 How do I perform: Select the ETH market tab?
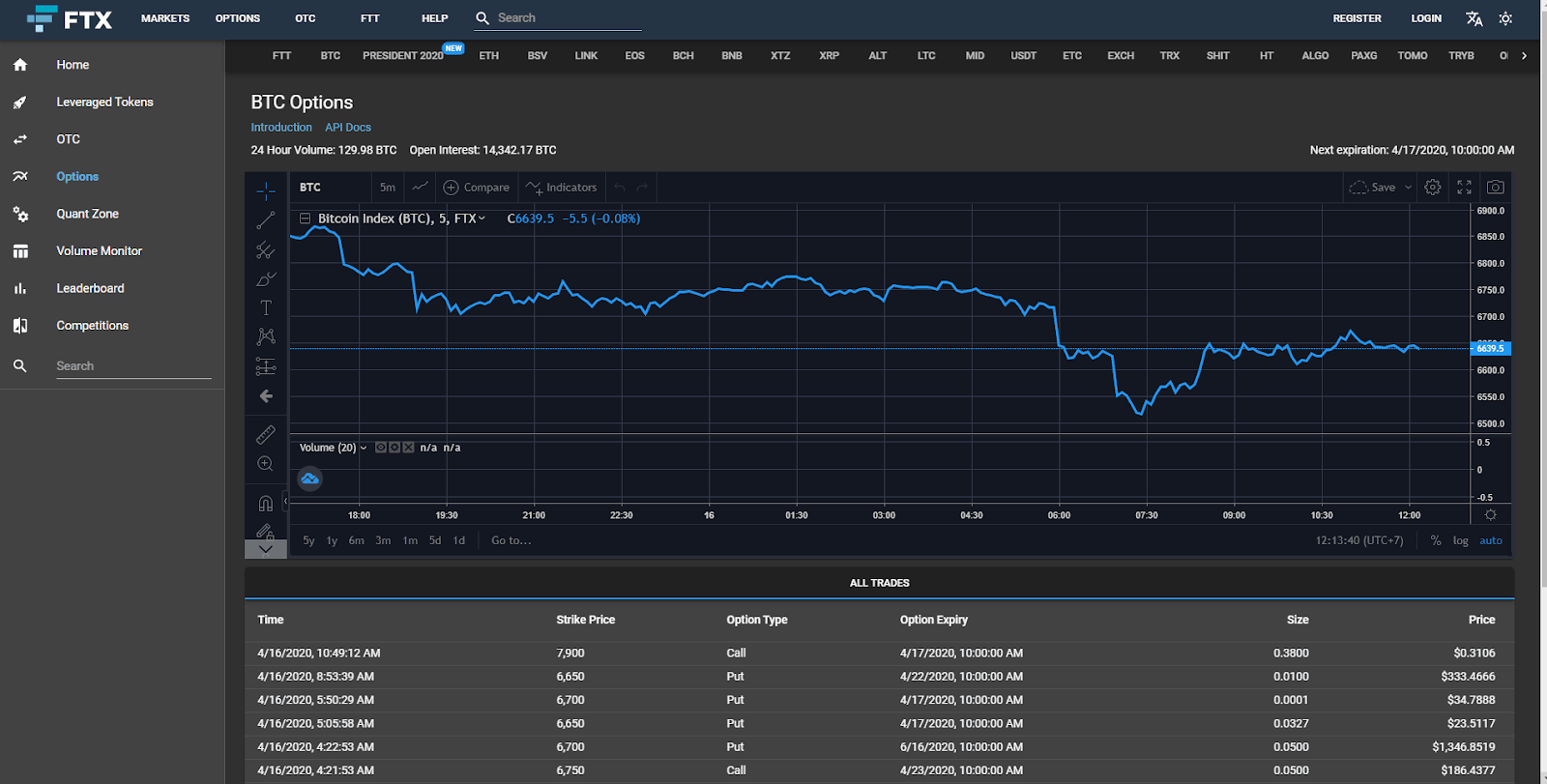click(489, 56)
